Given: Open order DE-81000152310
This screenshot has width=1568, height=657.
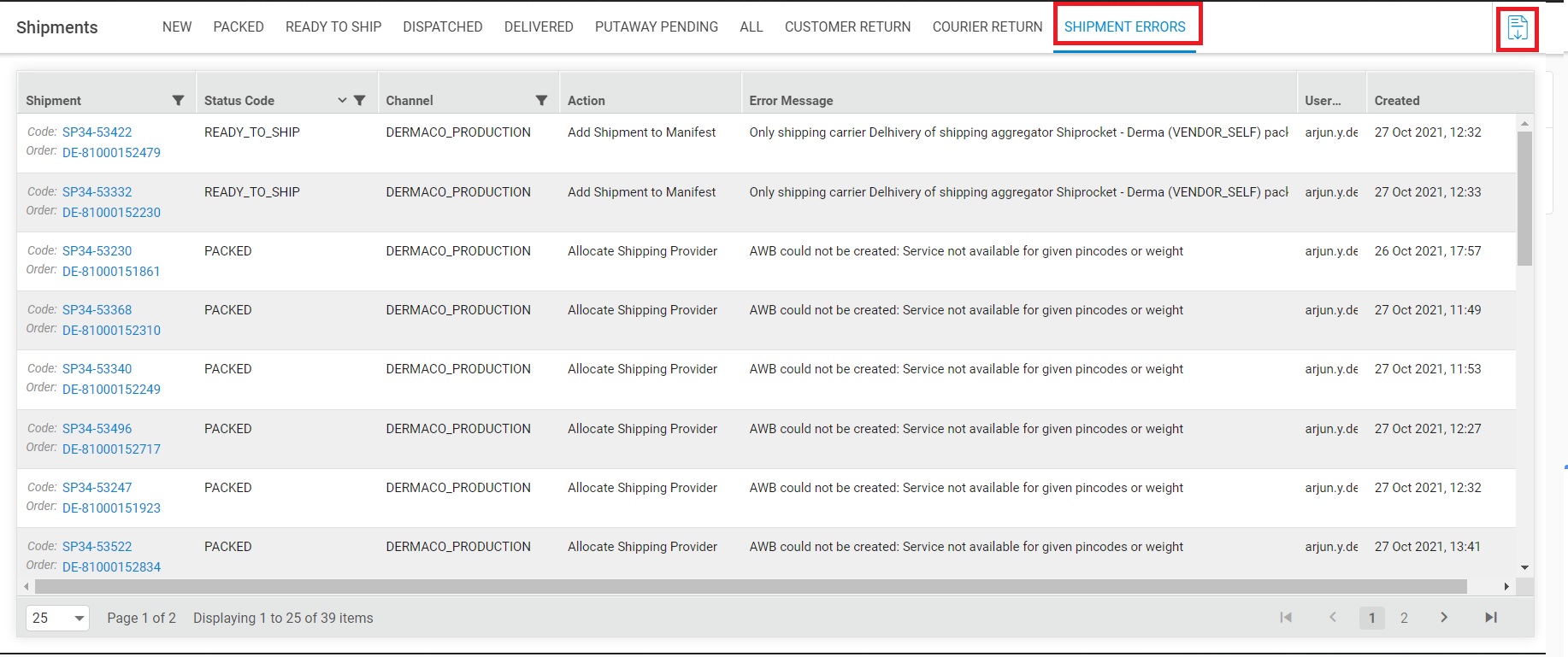Looking at the screenshot, I should [111, 331].
